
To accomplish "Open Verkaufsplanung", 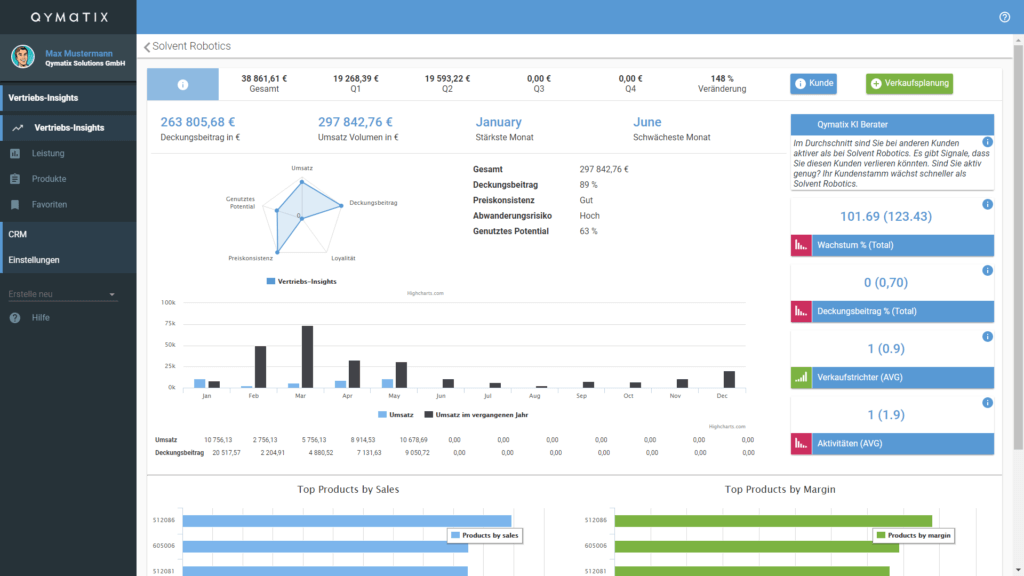I will coord(910,84).
